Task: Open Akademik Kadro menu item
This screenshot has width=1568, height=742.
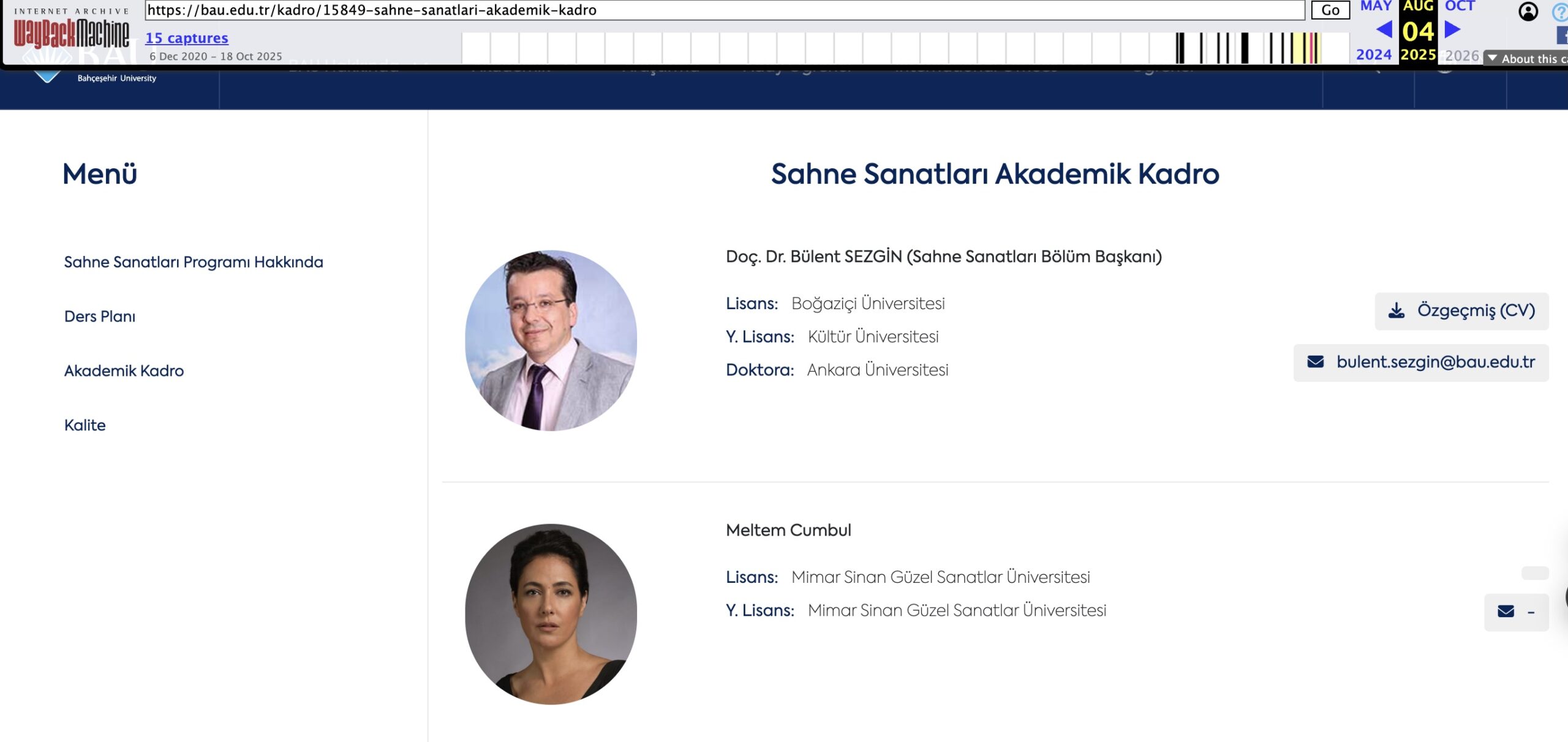Action: [x=124, y=371]
